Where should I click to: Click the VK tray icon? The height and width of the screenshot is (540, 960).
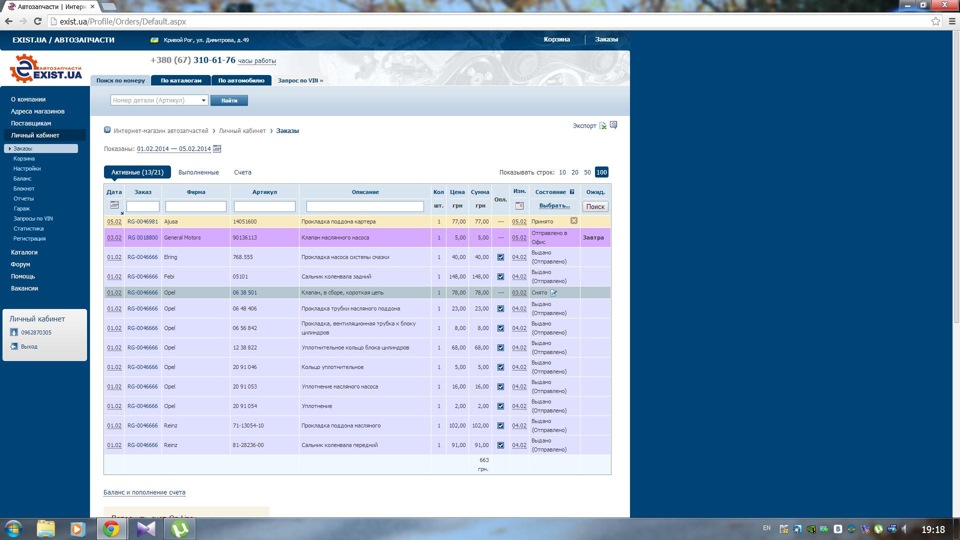click(838, 529)
